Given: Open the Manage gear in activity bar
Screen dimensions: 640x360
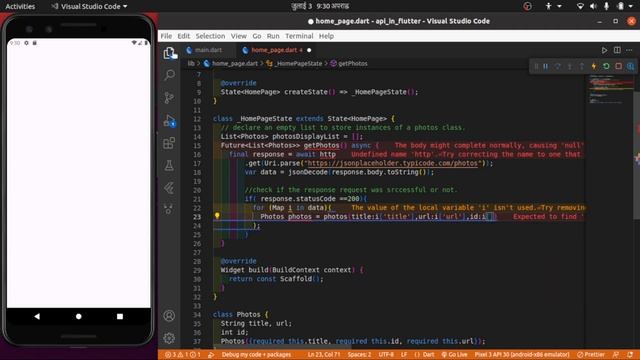Looking at the screenshot, I should [x=169, y=338].
